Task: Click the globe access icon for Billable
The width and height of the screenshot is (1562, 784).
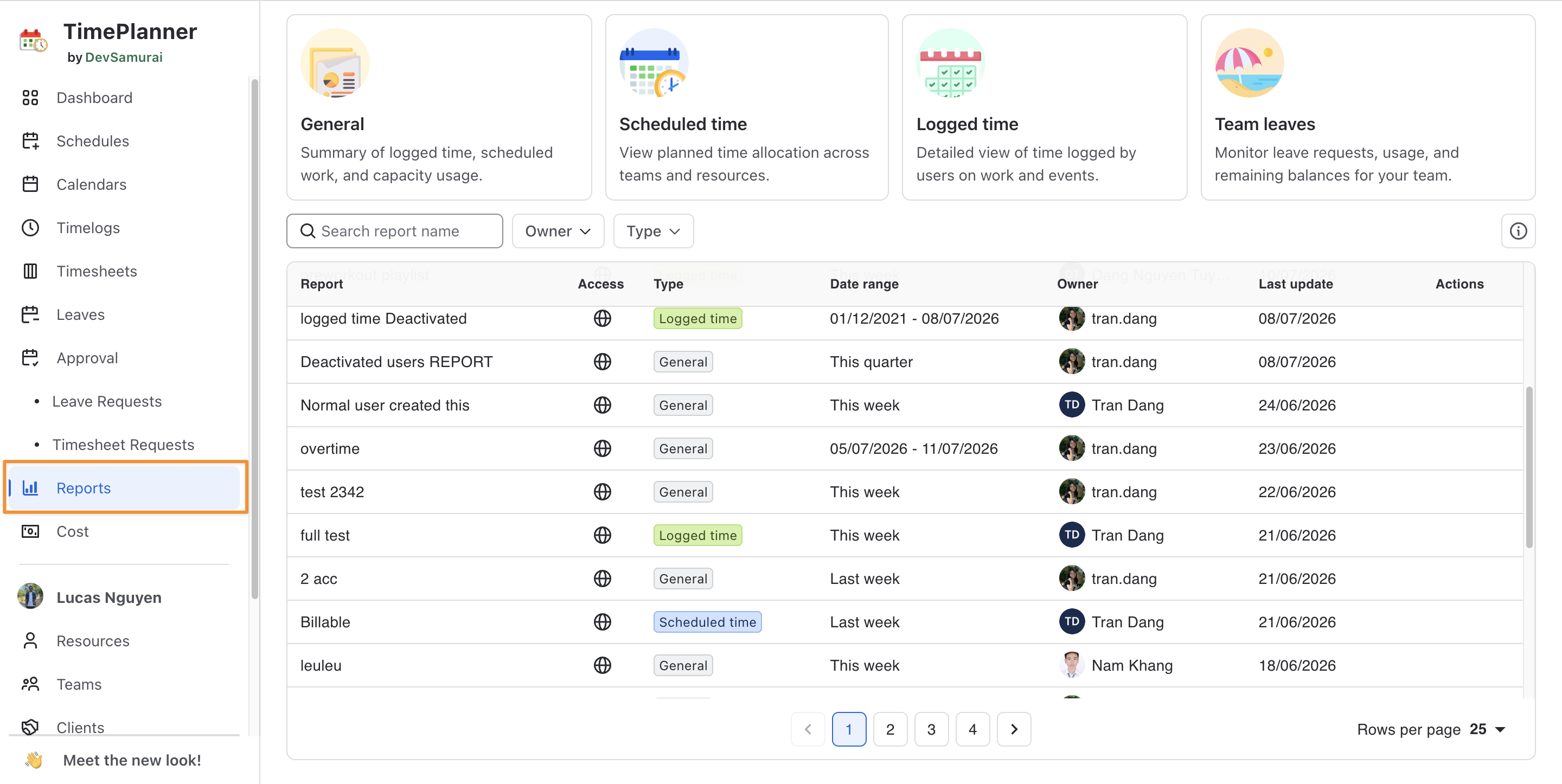Action: point(602,622)
